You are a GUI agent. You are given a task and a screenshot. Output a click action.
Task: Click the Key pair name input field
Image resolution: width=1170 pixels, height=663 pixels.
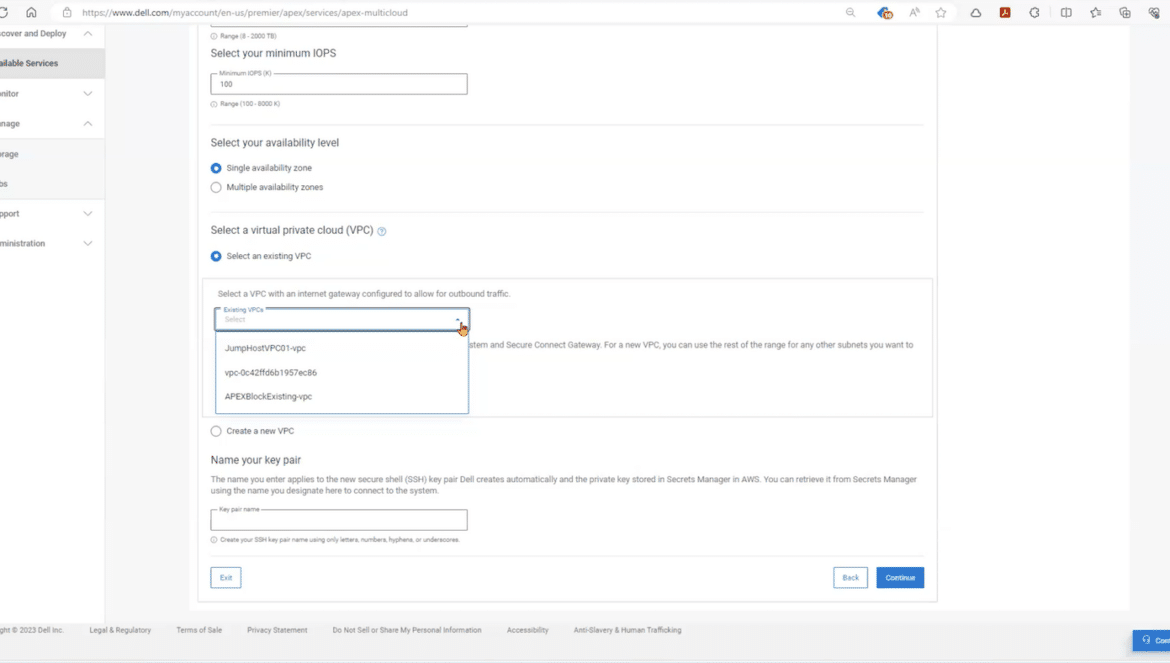339,520
